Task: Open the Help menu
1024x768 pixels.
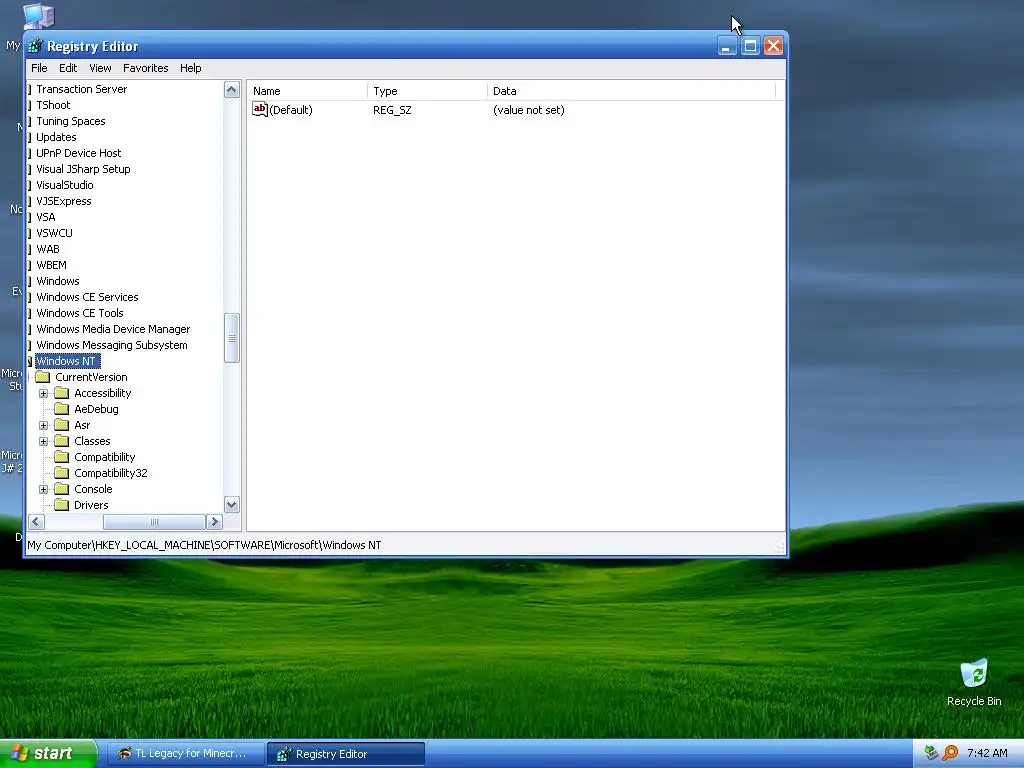Action: click(191, 68)
